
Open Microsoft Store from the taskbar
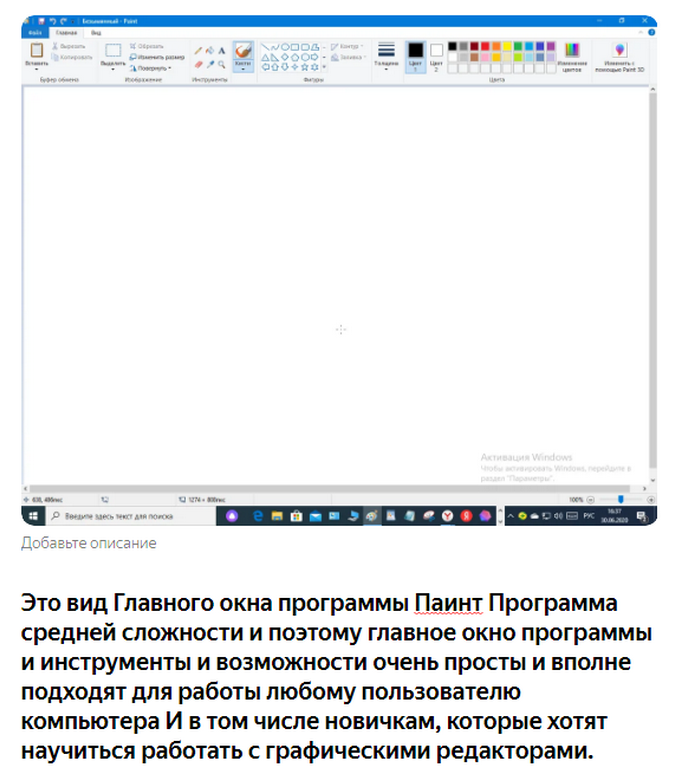(x=296, y=516)
